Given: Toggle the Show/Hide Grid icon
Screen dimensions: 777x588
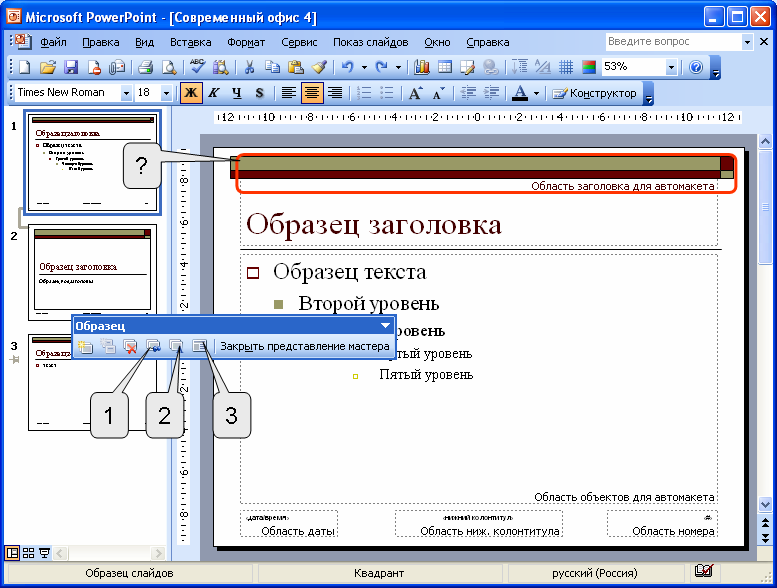Looking at the screenshot, I should click(565, 67).
